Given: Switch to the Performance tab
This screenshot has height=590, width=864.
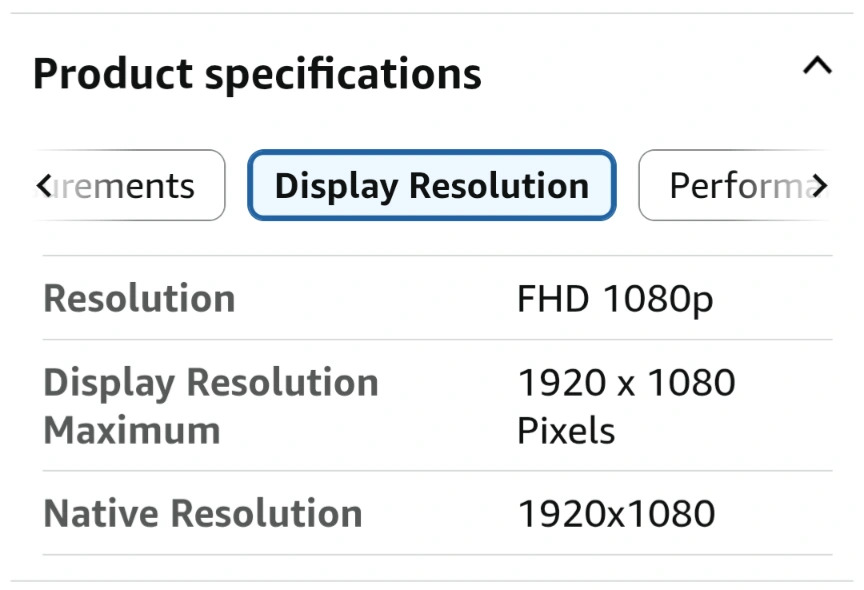Looking at the screenshot, I should tap(735, 185).
